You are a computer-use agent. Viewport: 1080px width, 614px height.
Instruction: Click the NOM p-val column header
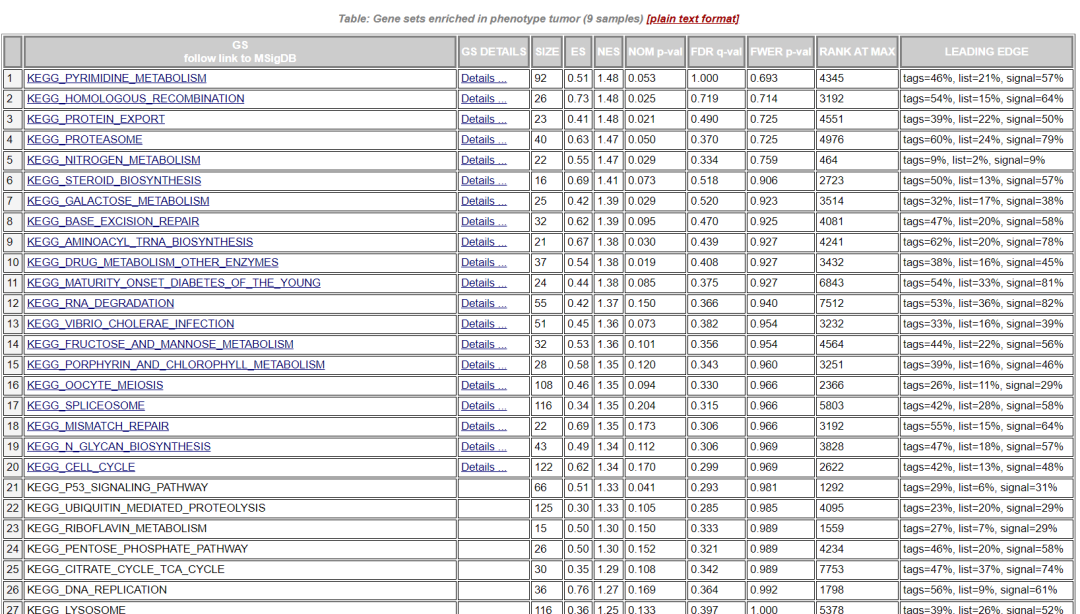(655, 52)
